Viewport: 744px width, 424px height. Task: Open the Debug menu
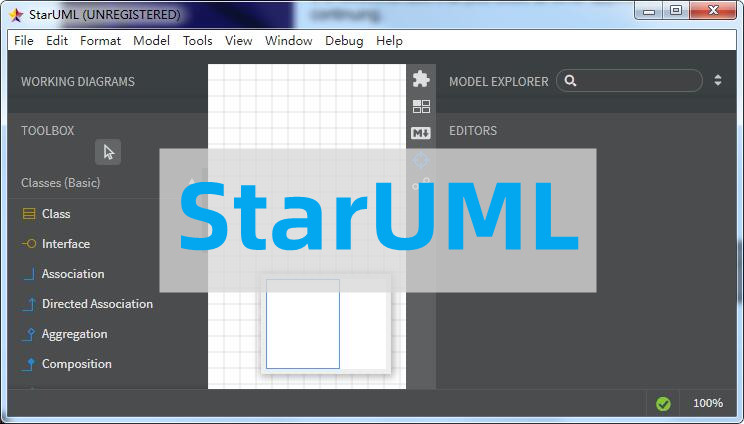(x=344, y=41)
